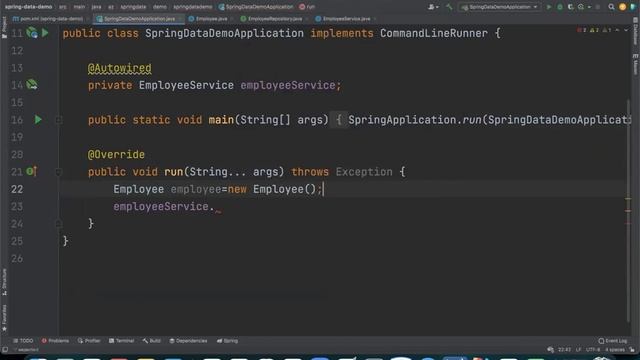Click the Exception keyword on line 21
The image size is (640, 360).
tap(364, 171)
